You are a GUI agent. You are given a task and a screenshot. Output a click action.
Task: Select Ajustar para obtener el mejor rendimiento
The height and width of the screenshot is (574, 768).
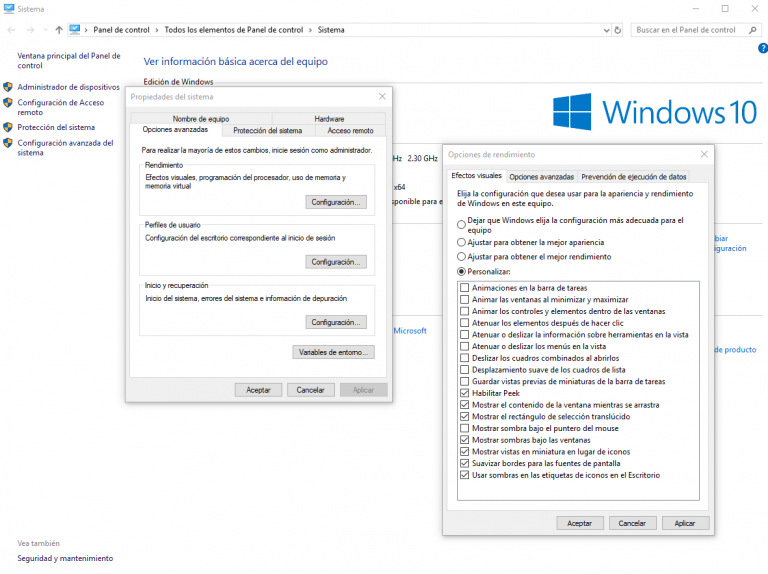(461, 257)
